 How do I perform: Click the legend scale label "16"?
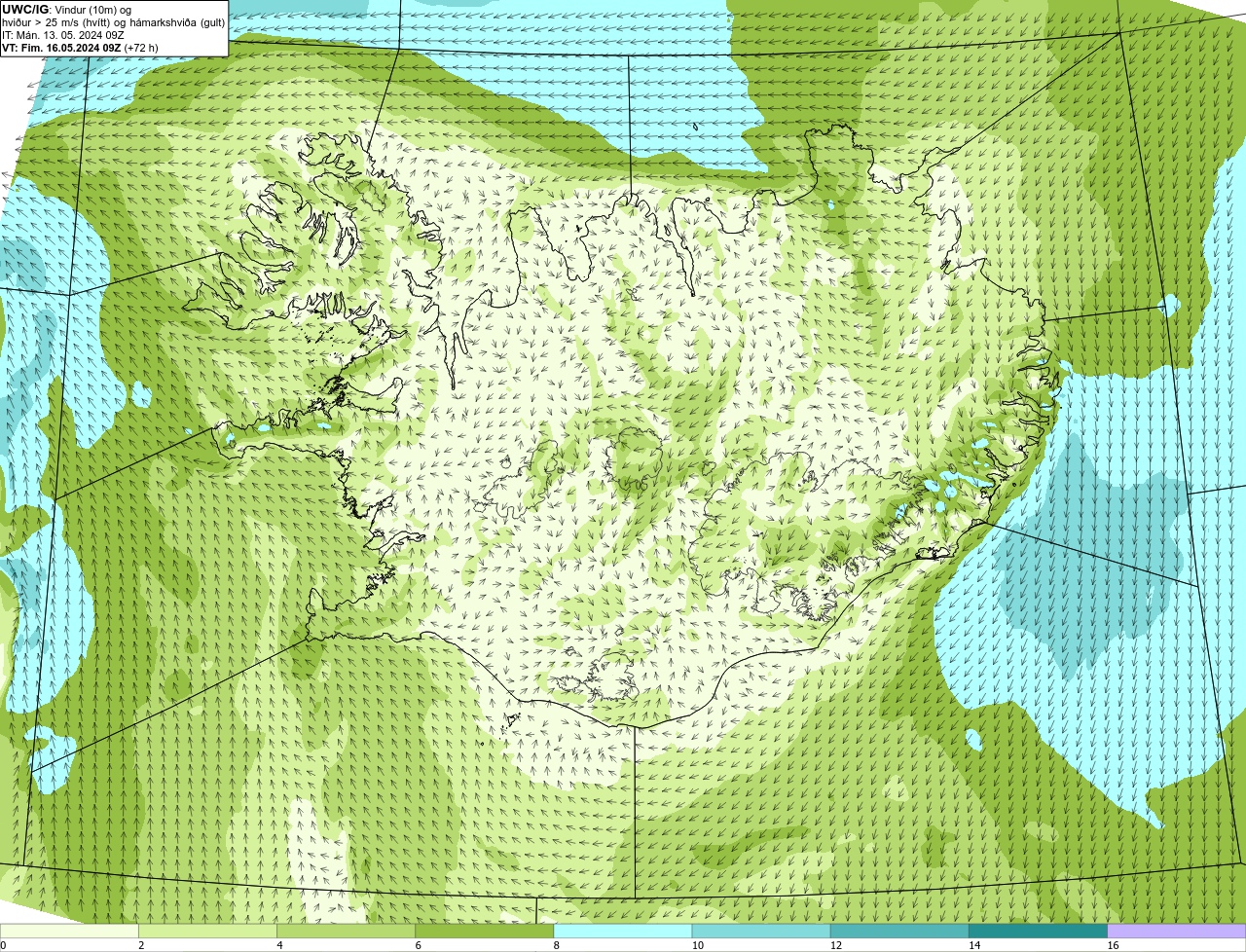1113,945
